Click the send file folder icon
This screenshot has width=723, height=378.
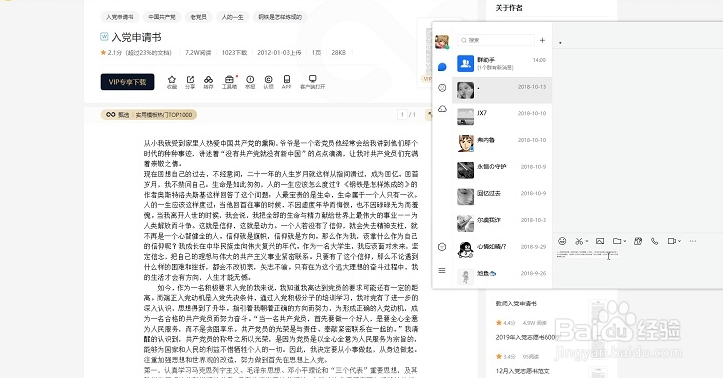click(617, 241)
